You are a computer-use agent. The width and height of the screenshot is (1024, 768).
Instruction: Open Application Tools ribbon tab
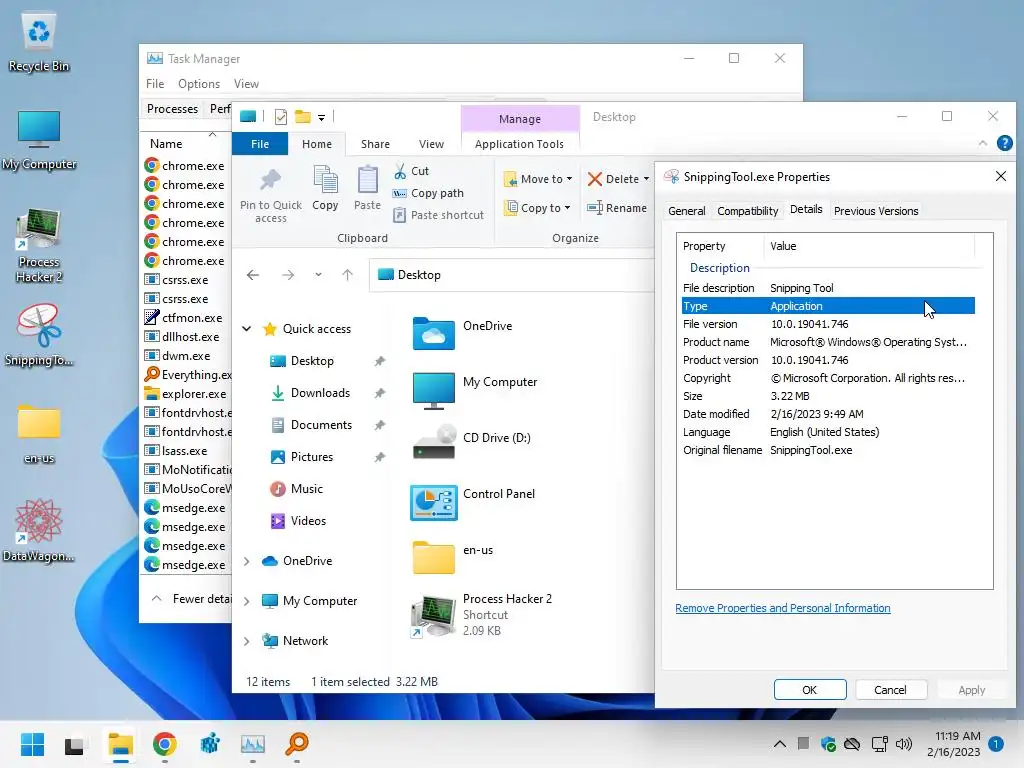[519, 144]
